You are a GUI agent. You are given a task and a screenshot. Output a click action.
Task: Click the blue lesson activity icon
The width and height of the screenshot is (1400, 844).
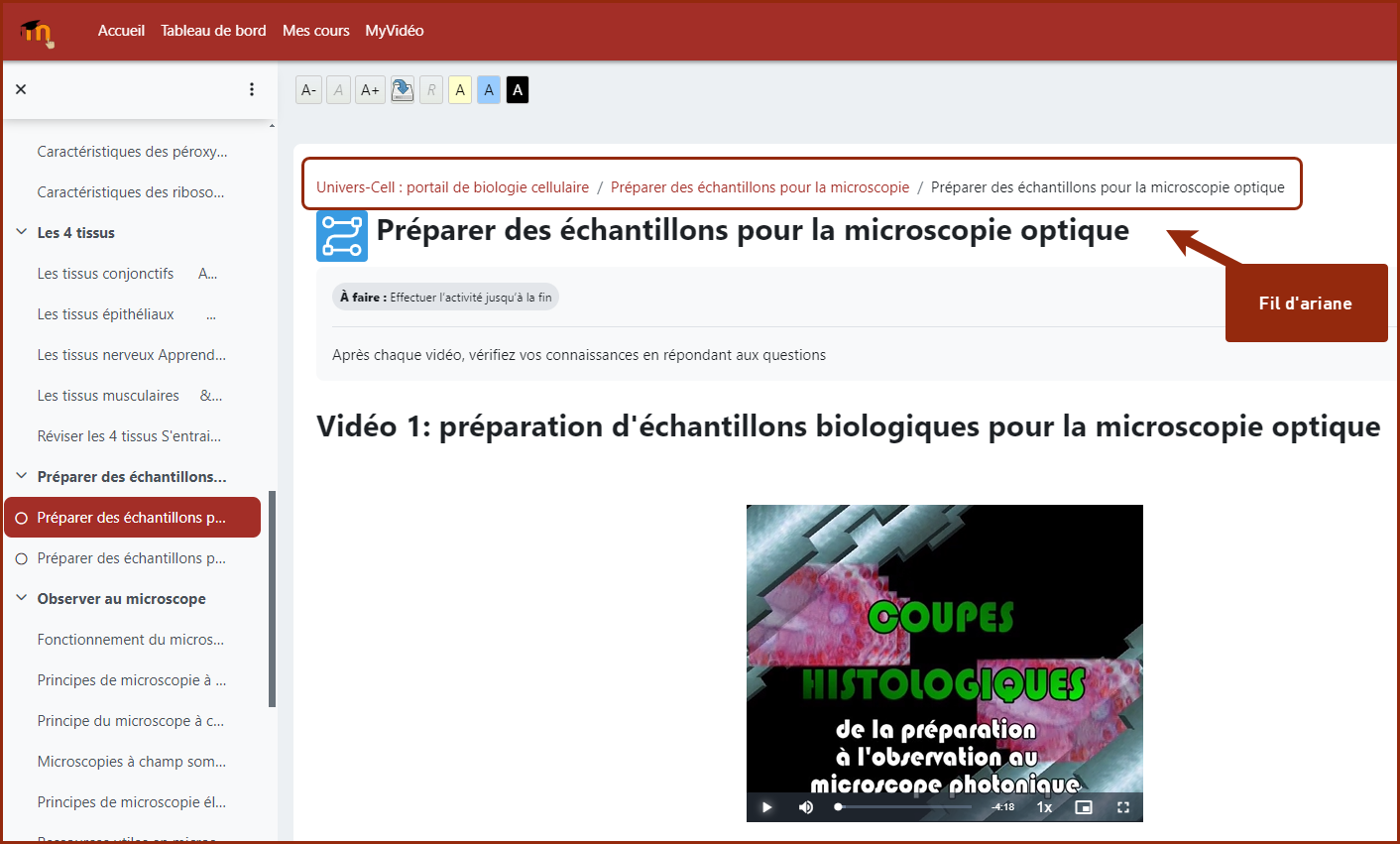click(x=342, y=236)
